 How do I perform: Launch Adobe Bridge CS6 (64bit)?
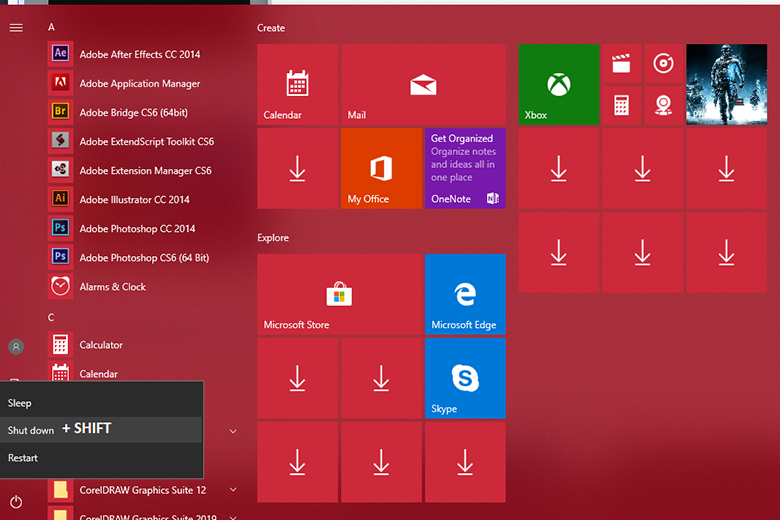point(133,112)
